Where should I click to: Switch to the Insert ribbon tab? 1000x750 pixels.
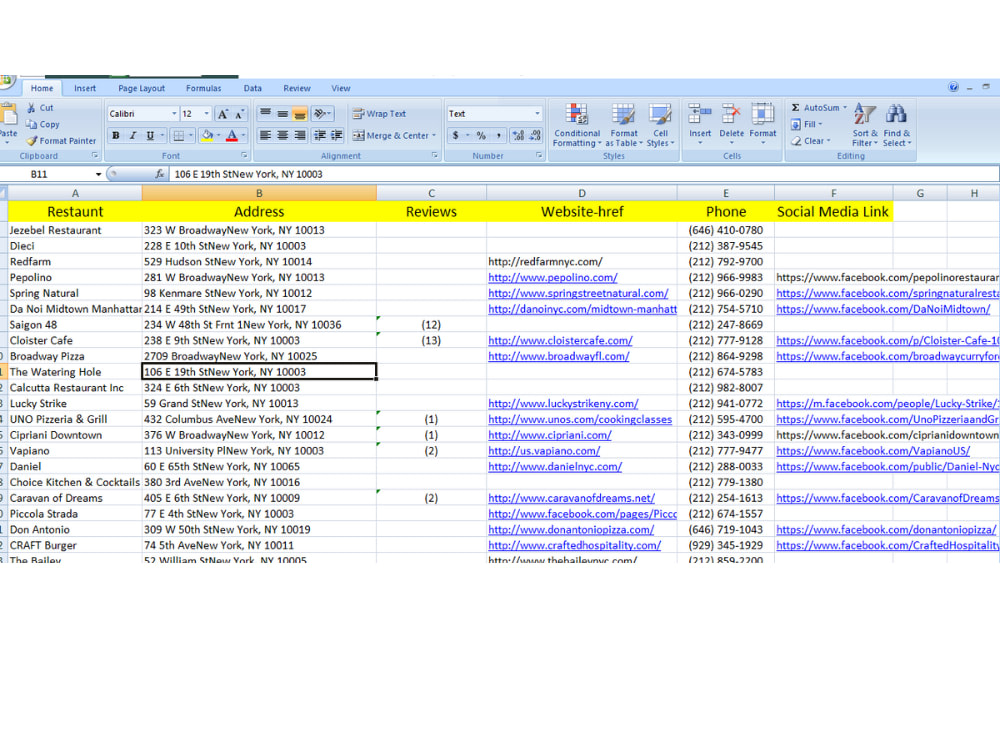coord(85,89)
